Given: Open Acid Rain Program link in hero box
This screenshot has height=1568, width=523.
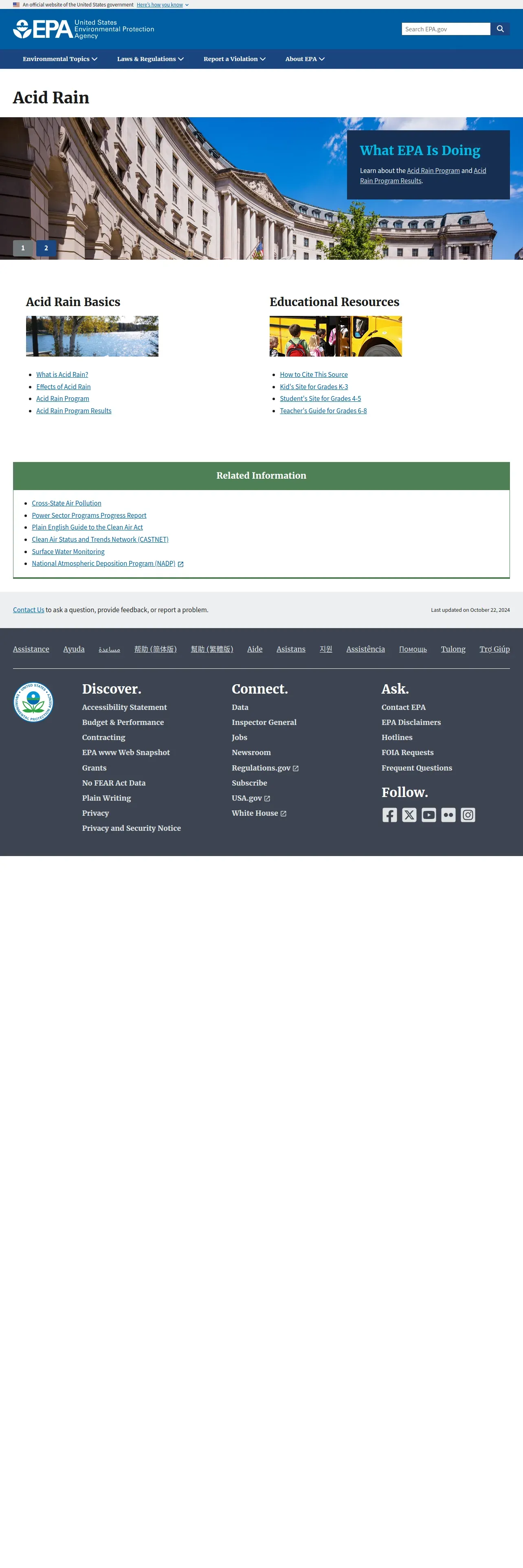Looking at the screenshot, I should coord(433,171).
